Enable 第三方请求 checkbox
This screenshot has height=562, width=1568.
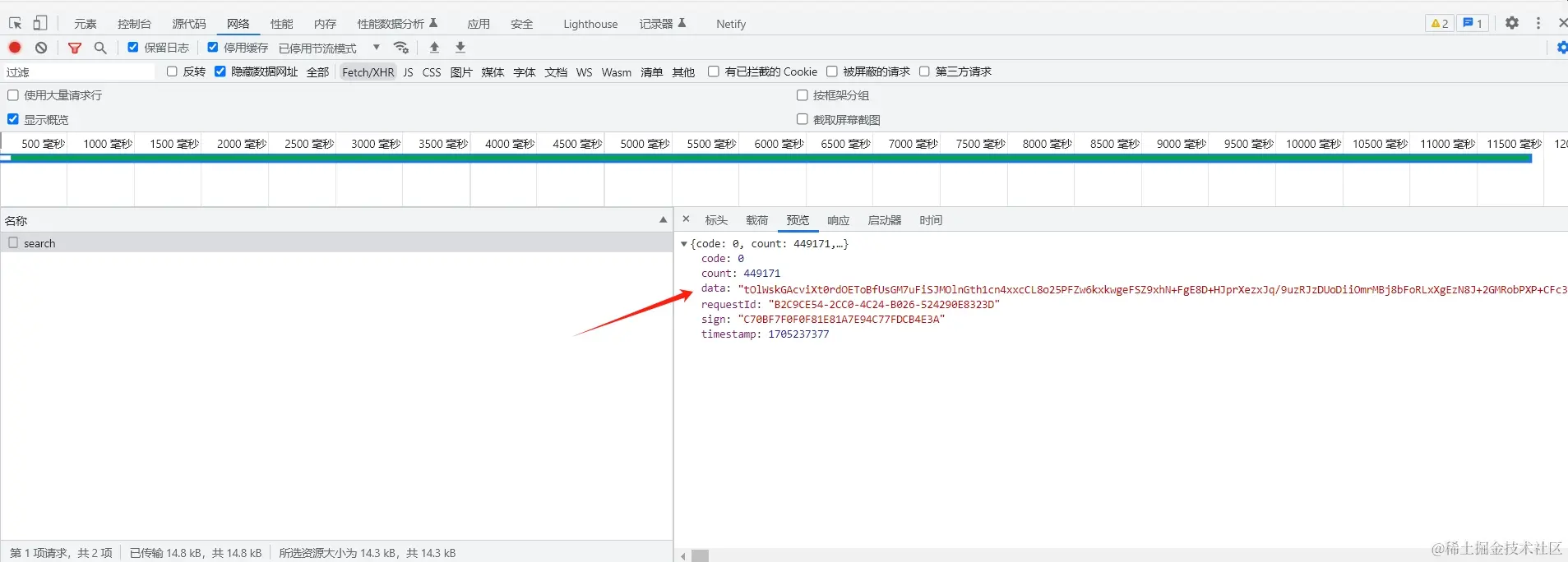click(x=924, y=71)
